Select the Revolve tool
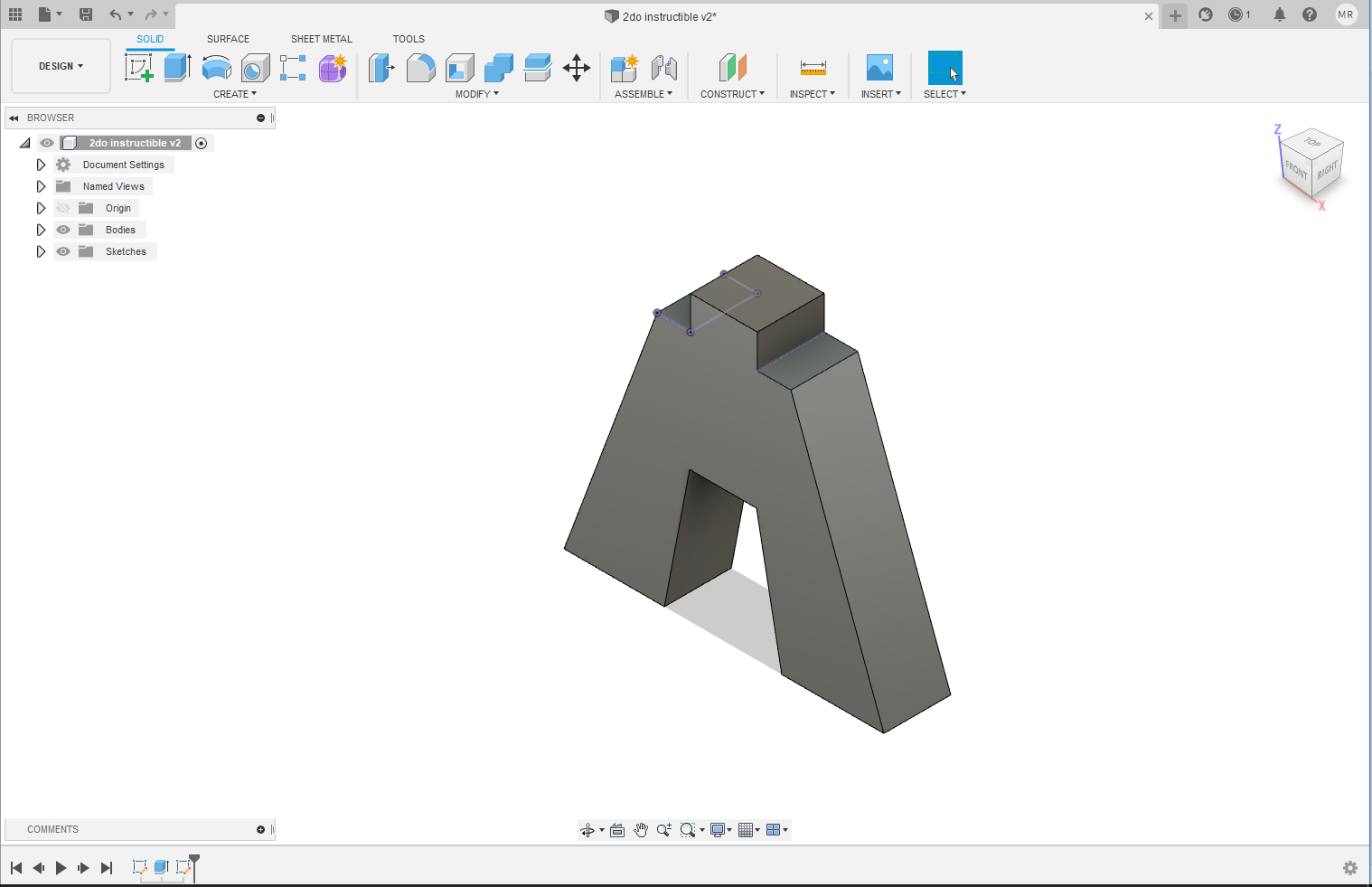This screenshot has width=1372, height=887. 216,68
